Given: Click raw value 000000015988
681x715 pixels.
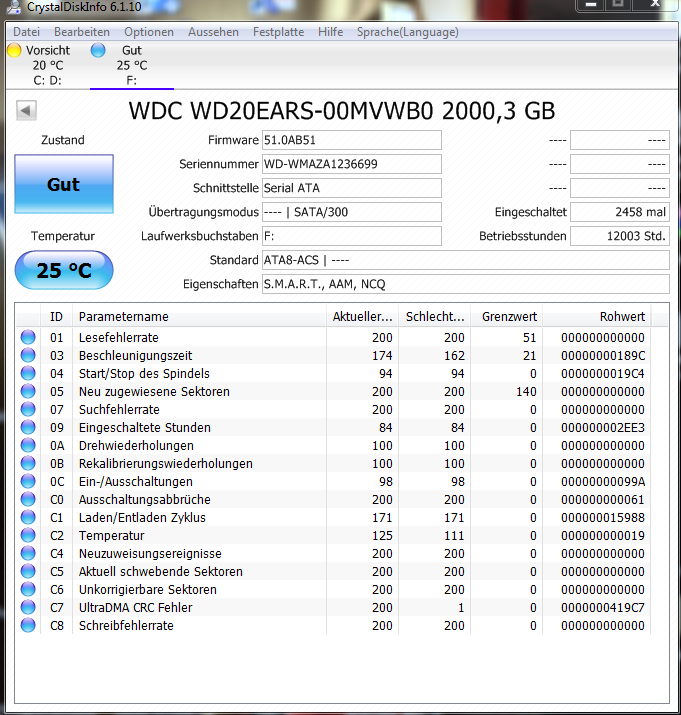Looking at the screenshot, I should (x=603, y=518).
